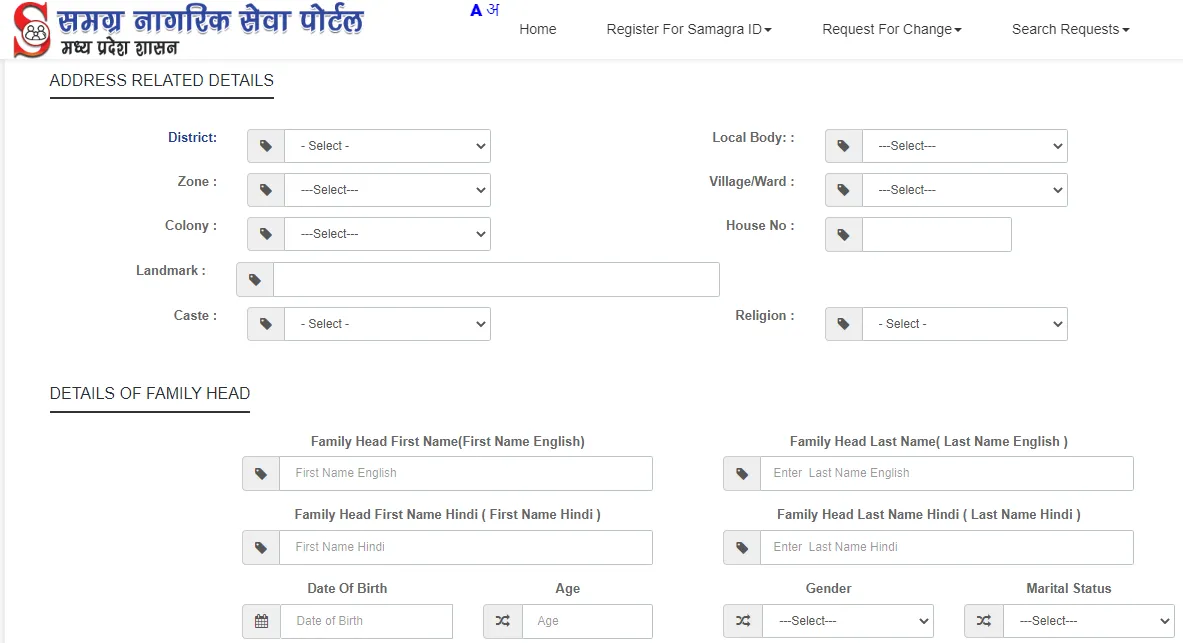Image resolution: width=1183 pixels, height=643 pixels.
Task: Focus the Age input field
Action: click(x=587, y=621)
